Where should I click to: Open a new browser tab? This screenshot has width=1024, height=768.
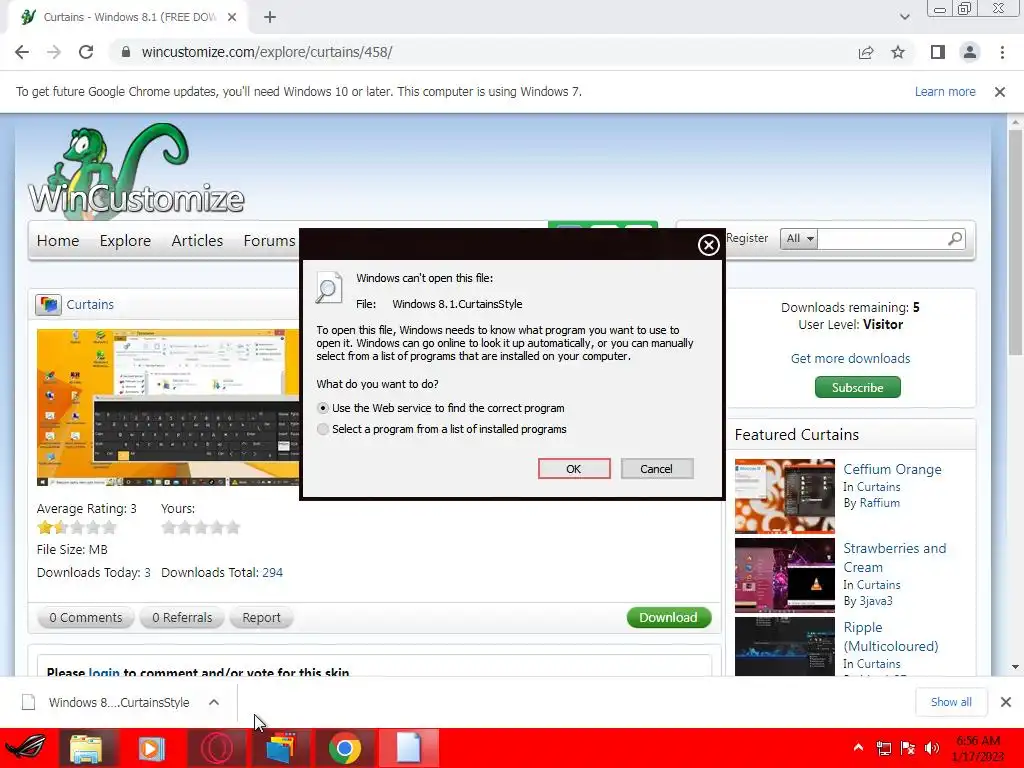[270, 17]
